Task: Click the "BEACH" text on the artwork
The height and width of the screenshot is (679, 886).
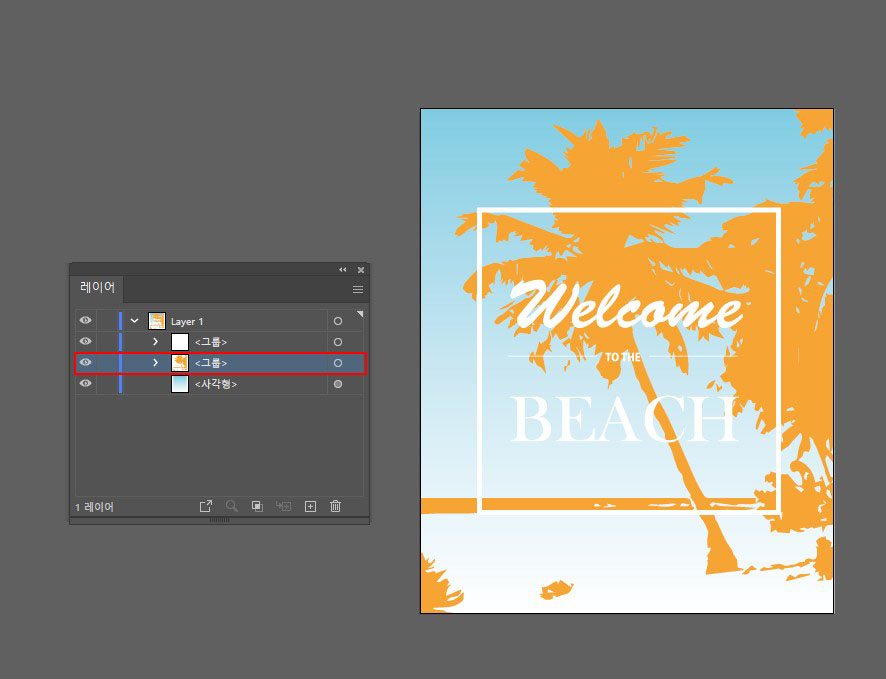Action: 624,419
